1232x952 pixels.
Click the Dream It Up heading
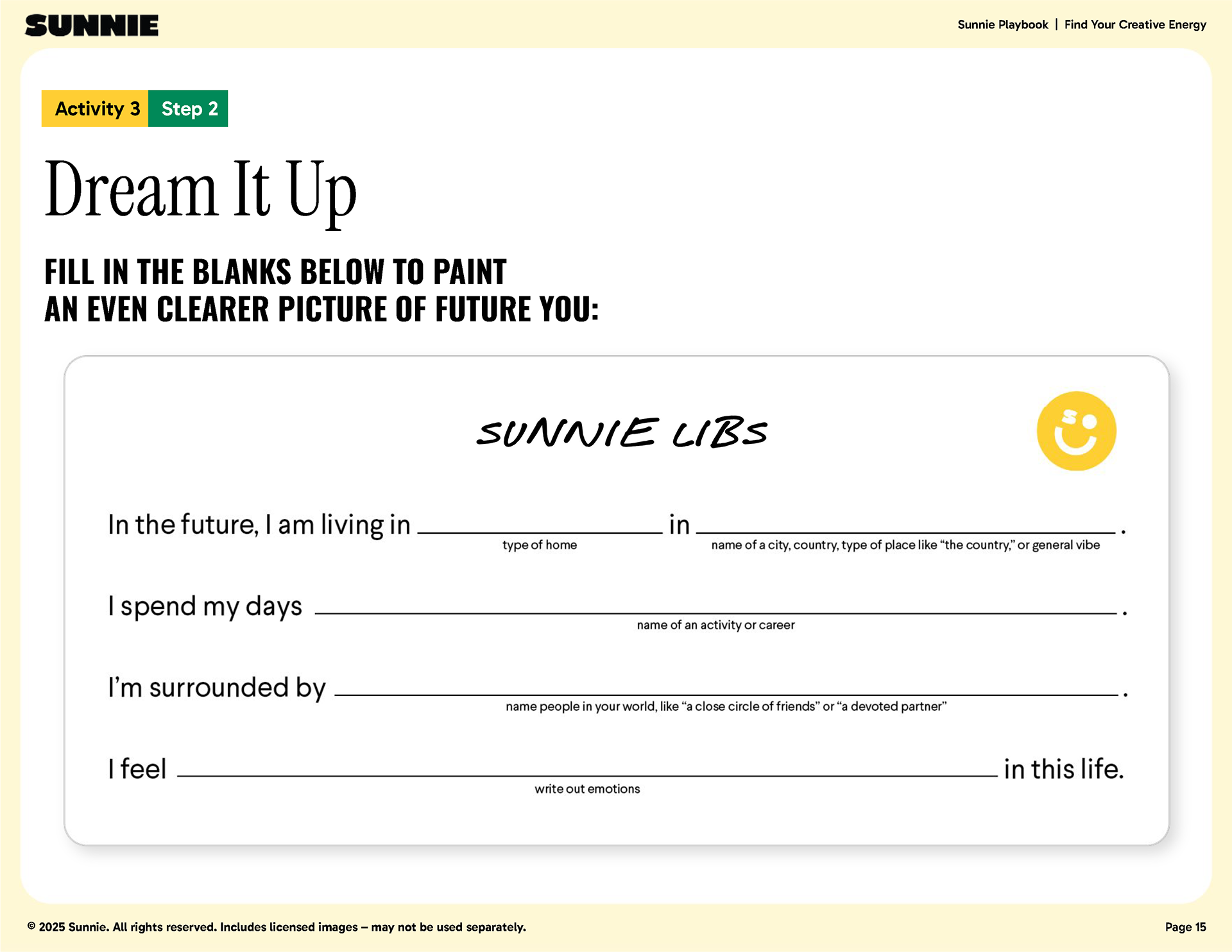pyautogui.click(x=200, y=190)
